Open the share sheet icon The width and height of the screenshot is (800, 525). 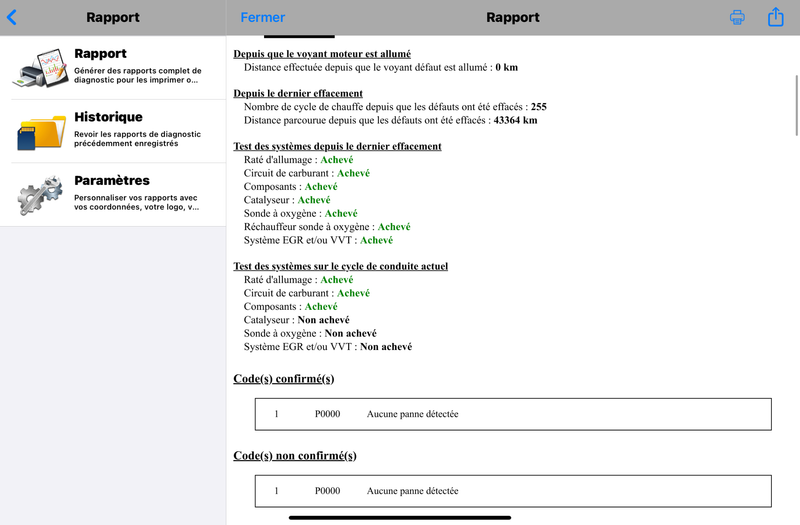click(x=775, y=17)
